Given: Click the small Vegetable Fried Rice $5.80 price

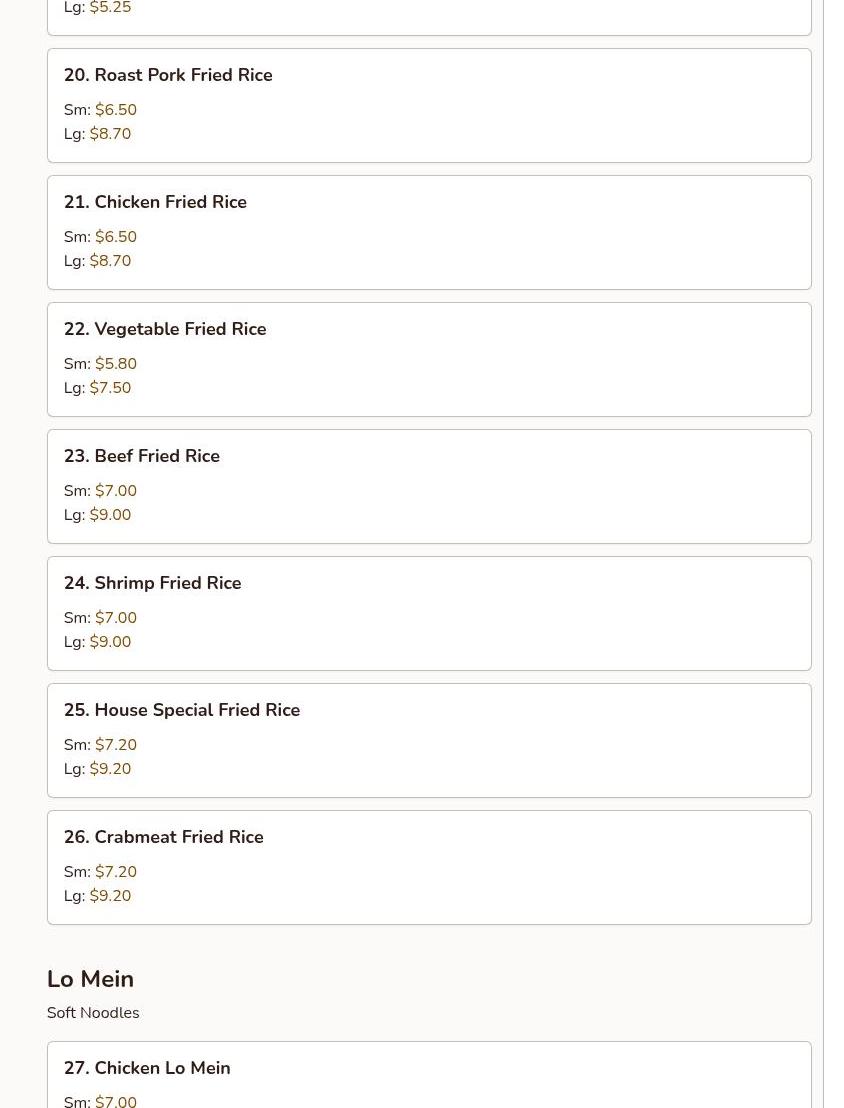Looking at the screenshot, I should [116, 364].
